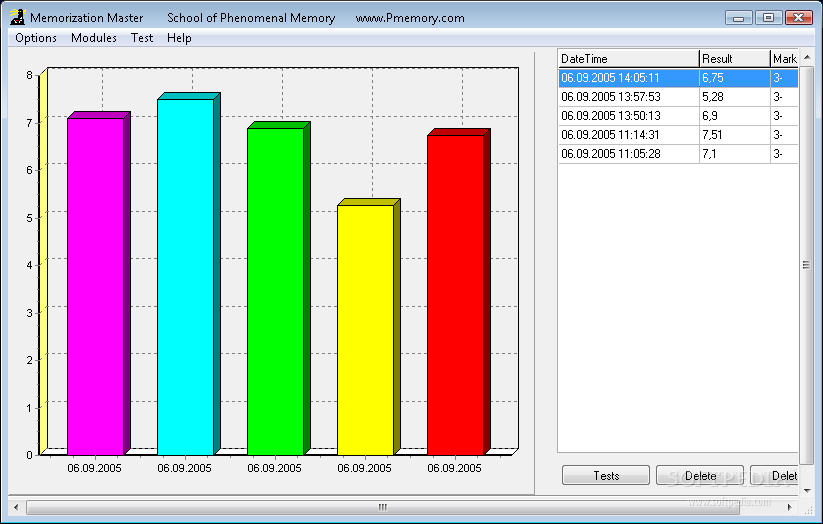
Task: Select the row 06.09.2005 14:05:11
Action: (678, 78)
